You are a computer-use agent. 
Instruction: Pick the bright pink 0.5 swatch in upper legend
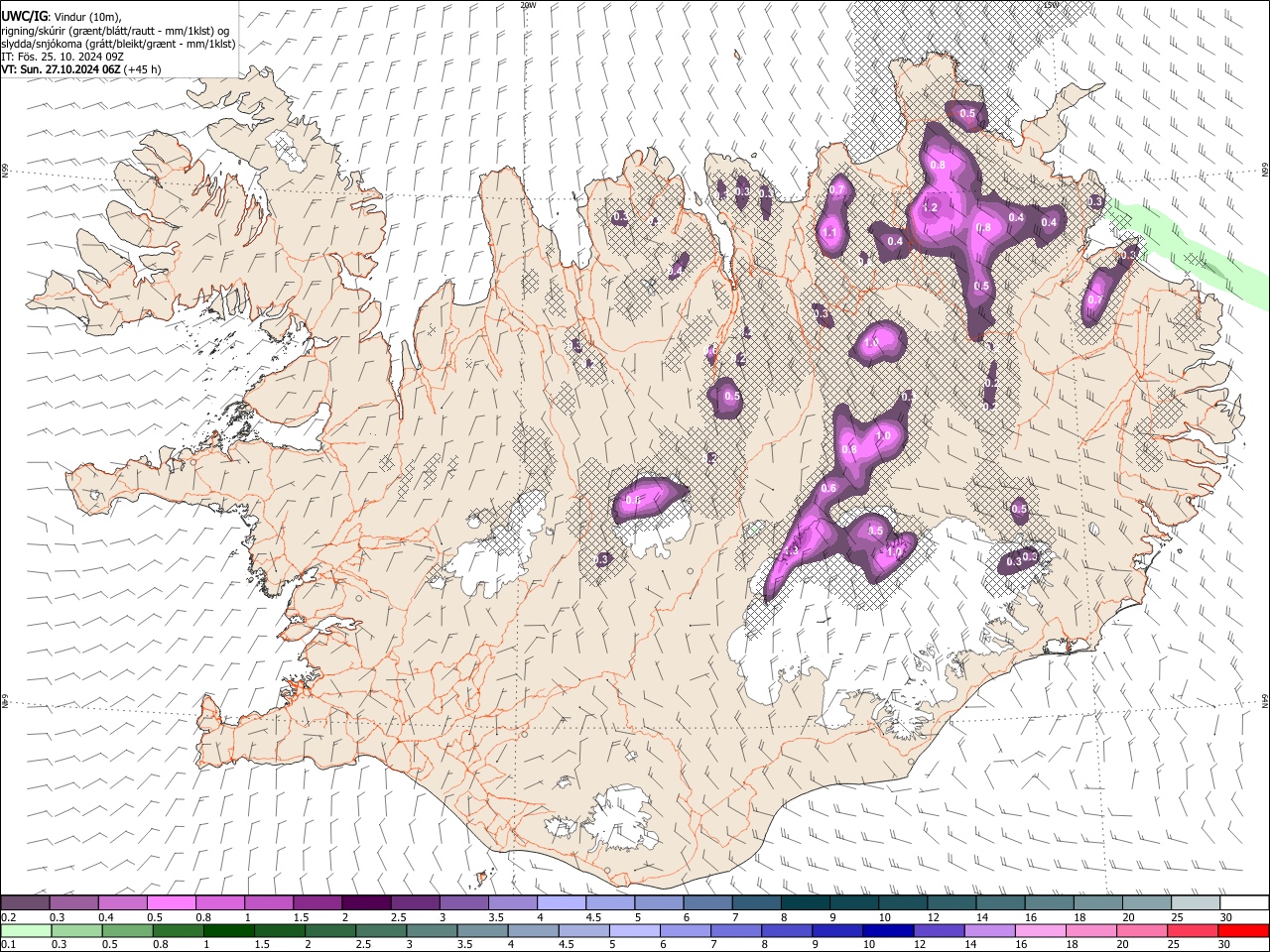171,903
